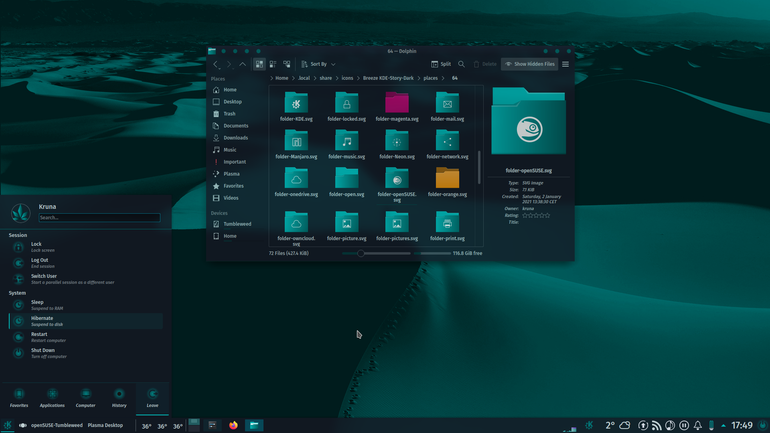The height and width of the screenshot is (433, 770).
Task: Switch to details view mode
Action: pyautogui.click(x=287, y=64)
